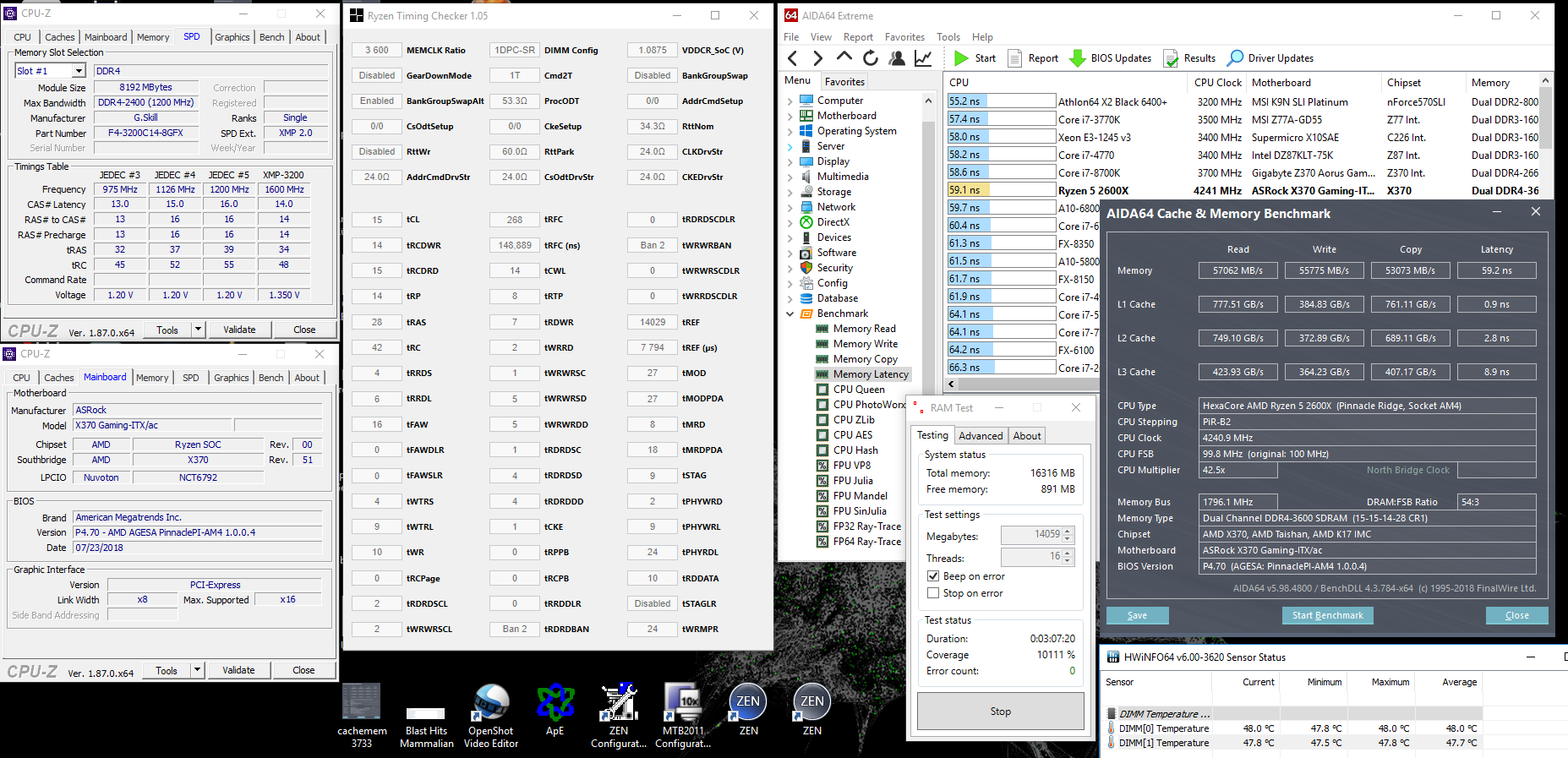1568x758 pixels.
Task: Open Tools dropdown arrow in bottom CPU-Z
Action: pyautogui.click(x=197, y=670)
